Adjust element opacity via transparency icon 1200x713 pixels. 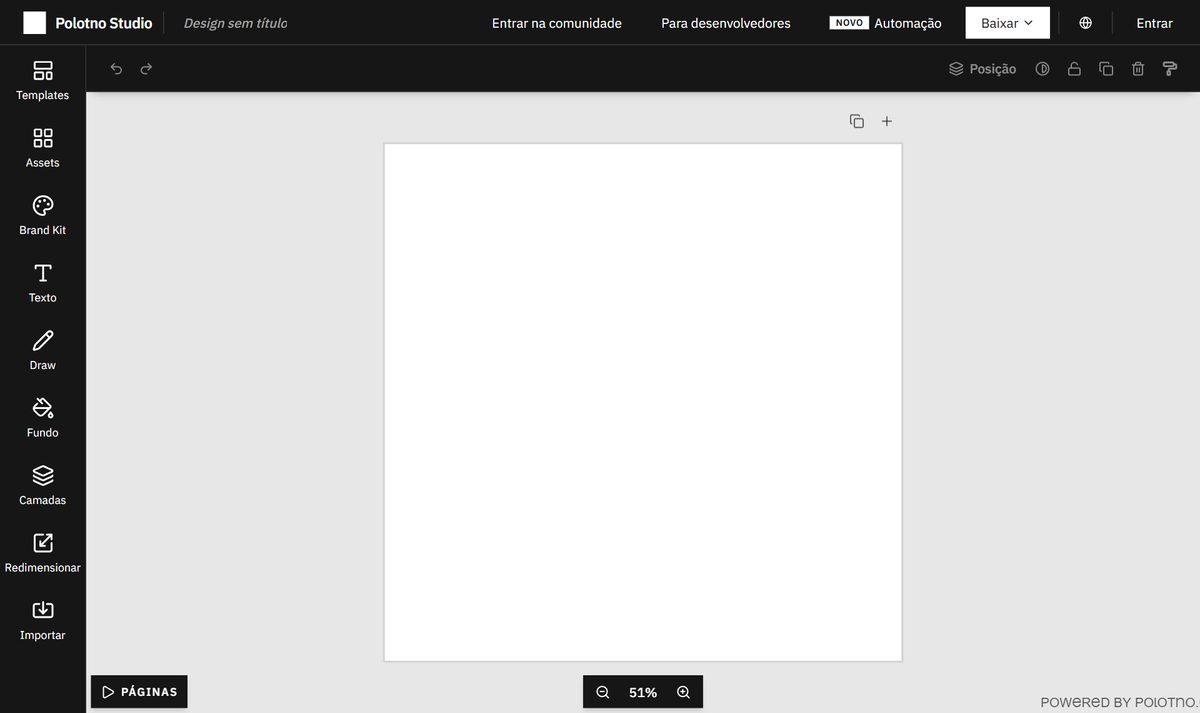pos(1043,69)
